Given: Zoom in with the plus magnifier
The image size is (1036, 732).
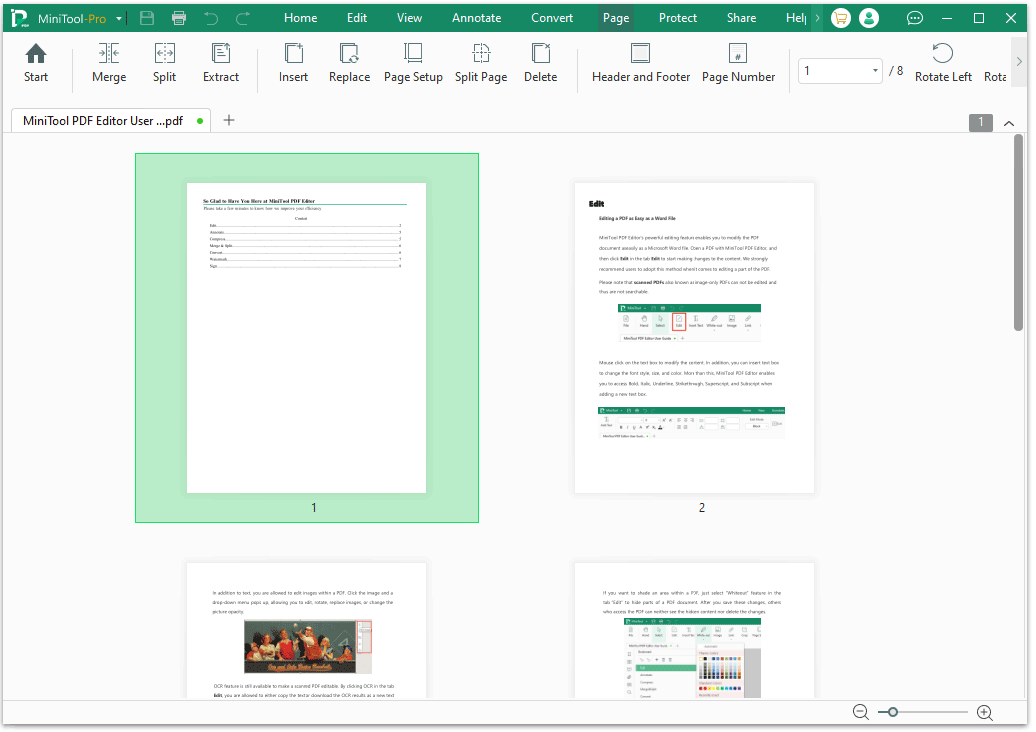Looking at the screenshot, I should [x=985, y=712].
